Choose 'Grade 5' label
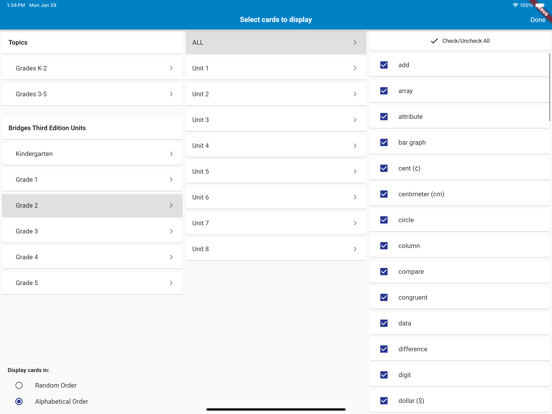 click(x=27, y=283)
